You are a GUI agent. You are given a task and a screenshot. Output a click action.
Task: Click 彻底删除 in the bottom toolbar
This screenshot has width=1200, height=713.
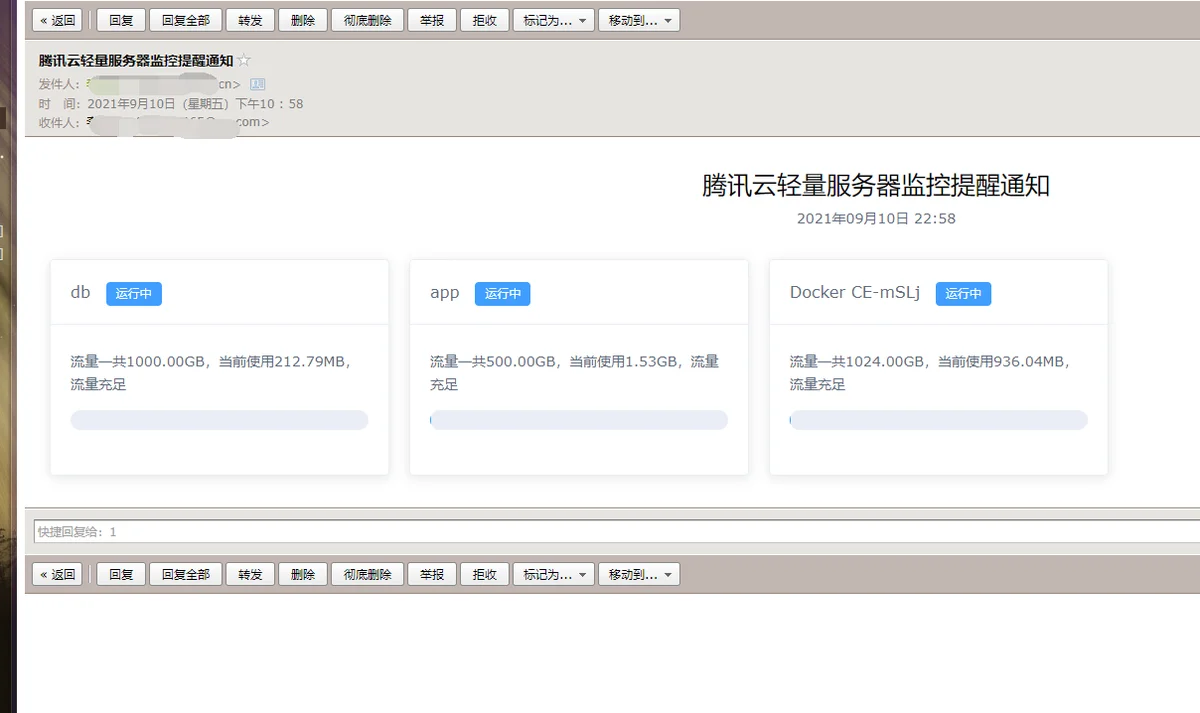367,574
